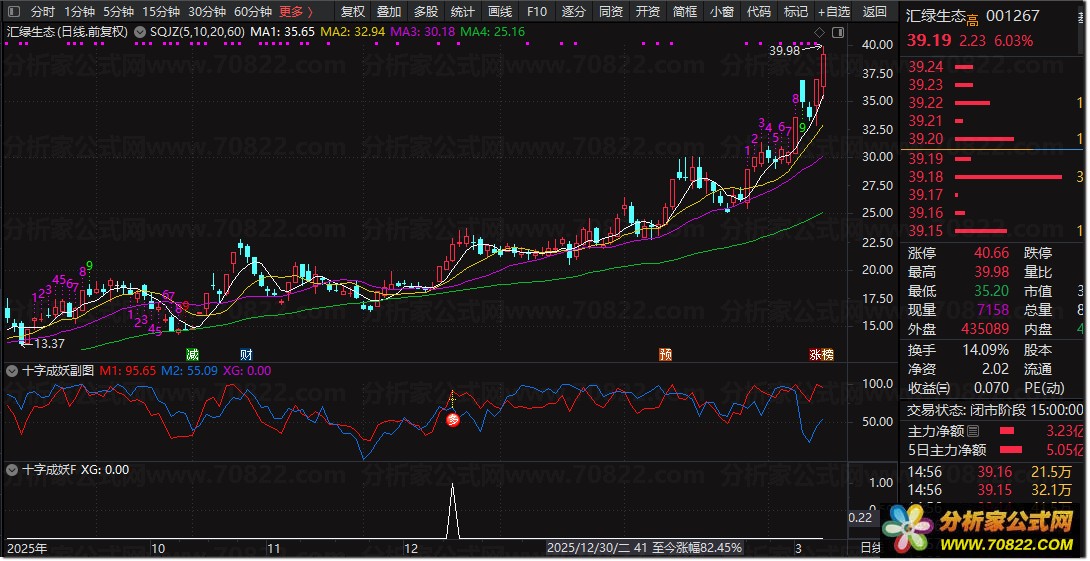Click the green 减 event marker
Image resolution: width=1090 pixels, height=561 pixels.
192,355
